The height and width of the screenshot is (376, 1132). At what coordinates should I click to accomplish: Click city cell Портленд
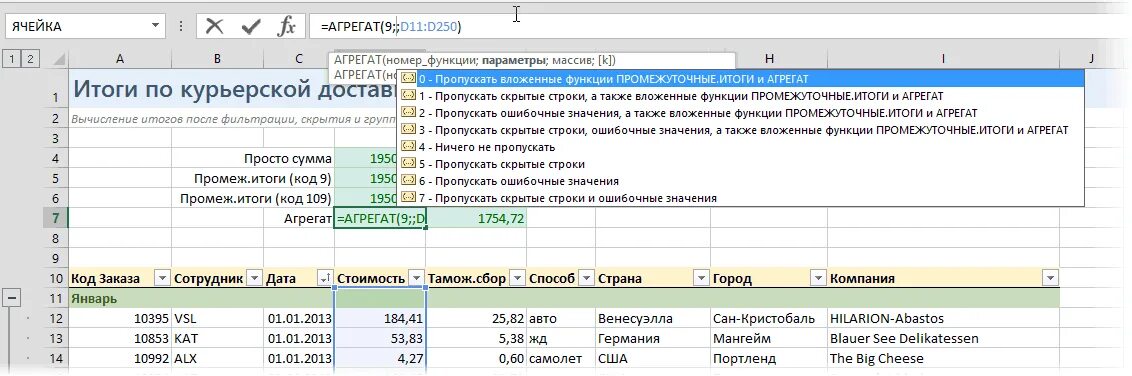pyautogui.click(x=769, y=359)
